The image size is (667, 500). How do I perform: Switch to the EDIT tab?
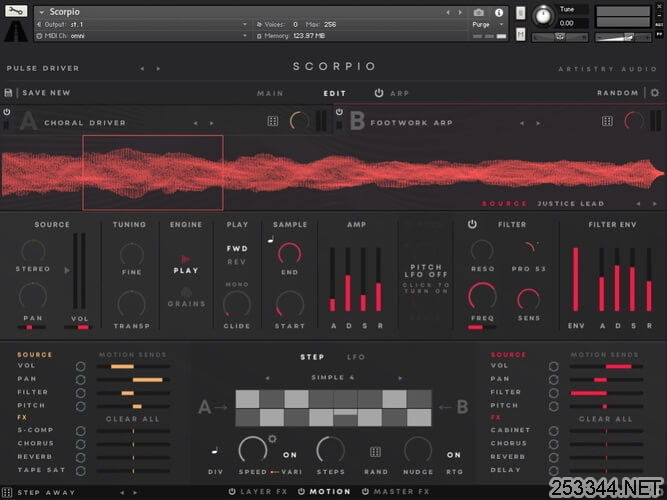[x=335, y=93]
